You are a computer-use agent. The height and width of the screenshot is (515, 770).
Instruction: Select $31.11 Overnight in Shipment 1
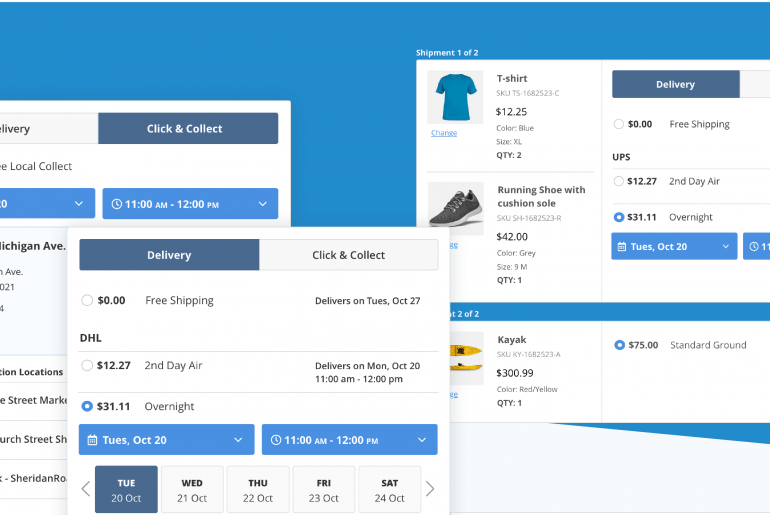coord(619,217)
